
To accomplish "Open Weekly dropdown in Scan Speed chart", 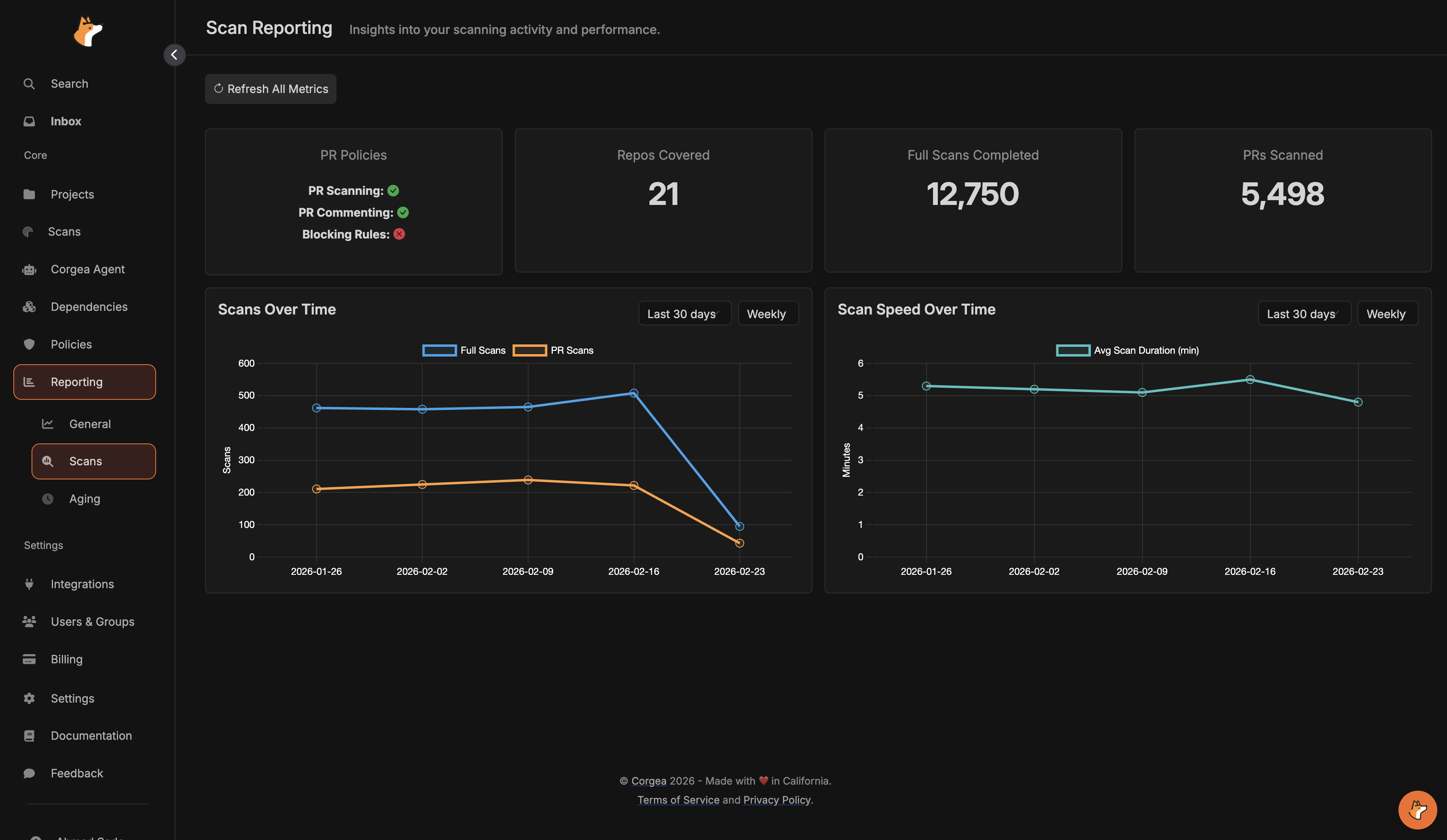I will pyautogui.click(x=1387, y=314).
